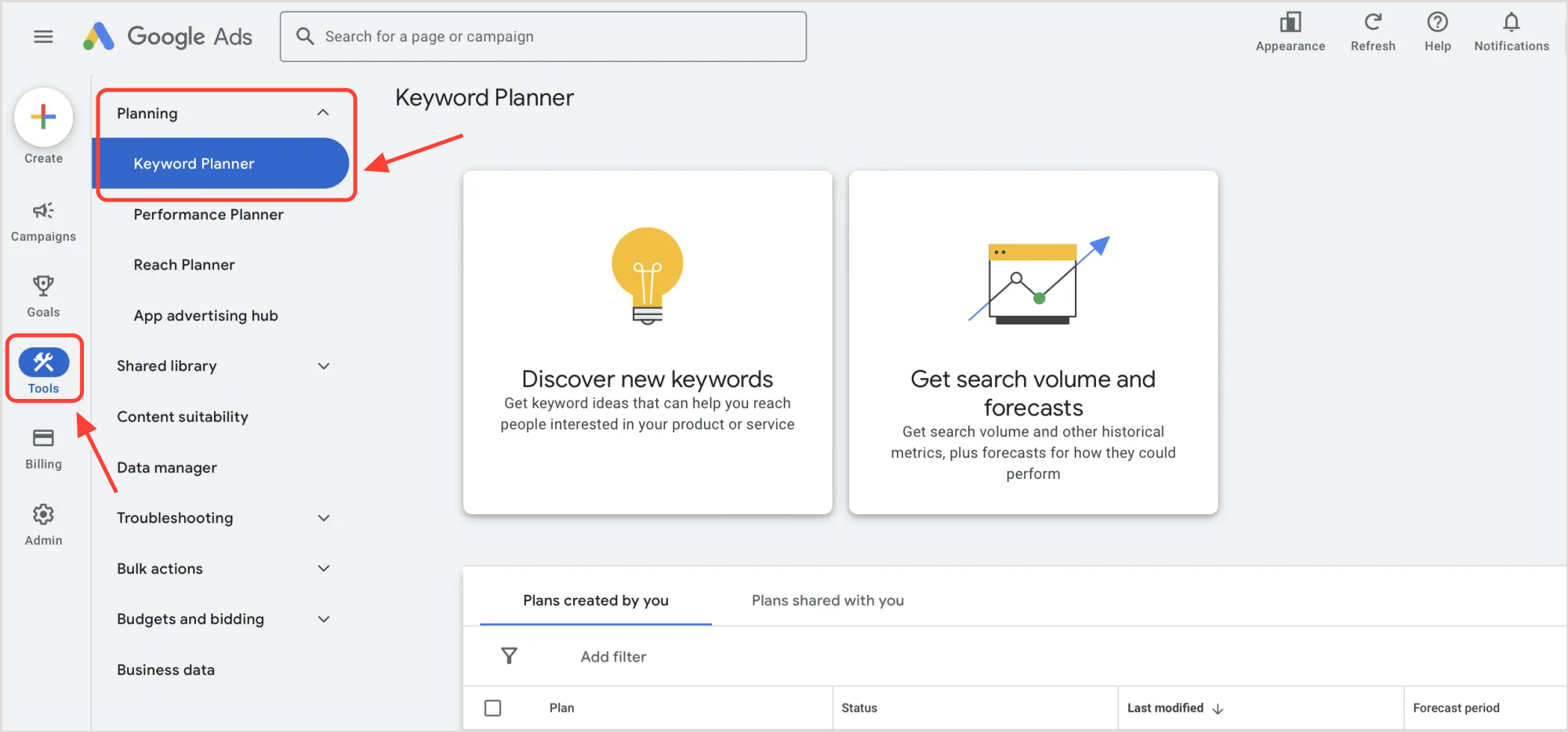The image size is (1568, 732).
Task: Open Data manager
Action: click(x=167, y=467)
